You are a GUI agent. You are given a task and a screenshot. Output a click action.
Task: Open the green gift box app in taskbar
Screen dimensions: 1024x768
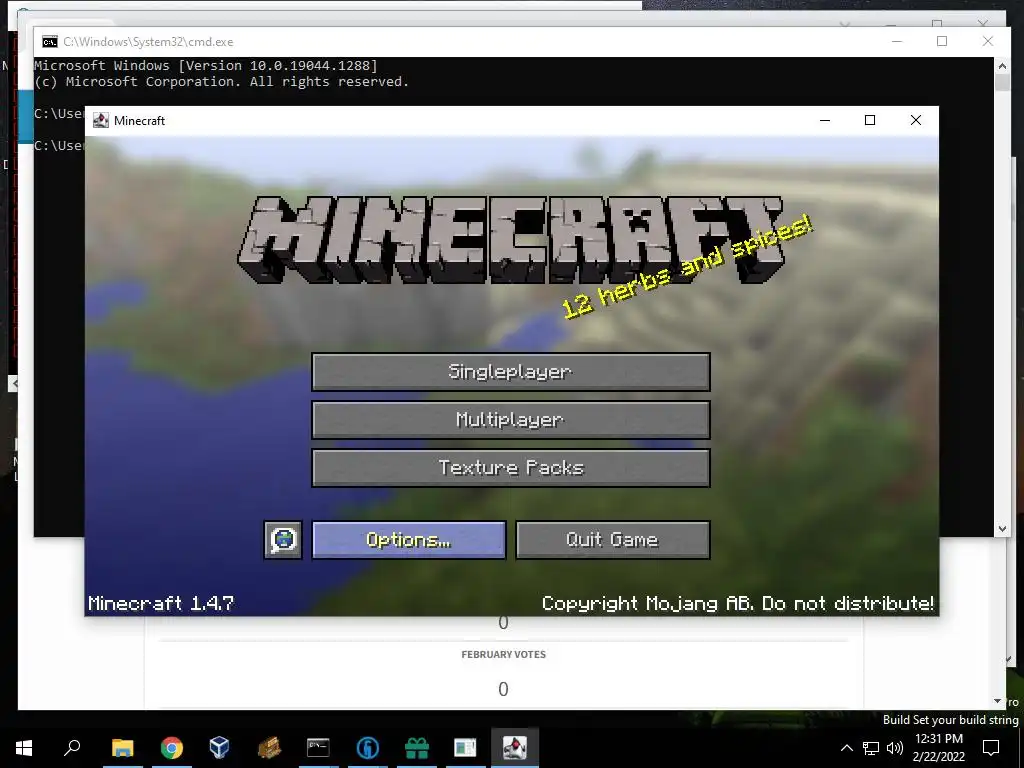click(x=417, y=747)
